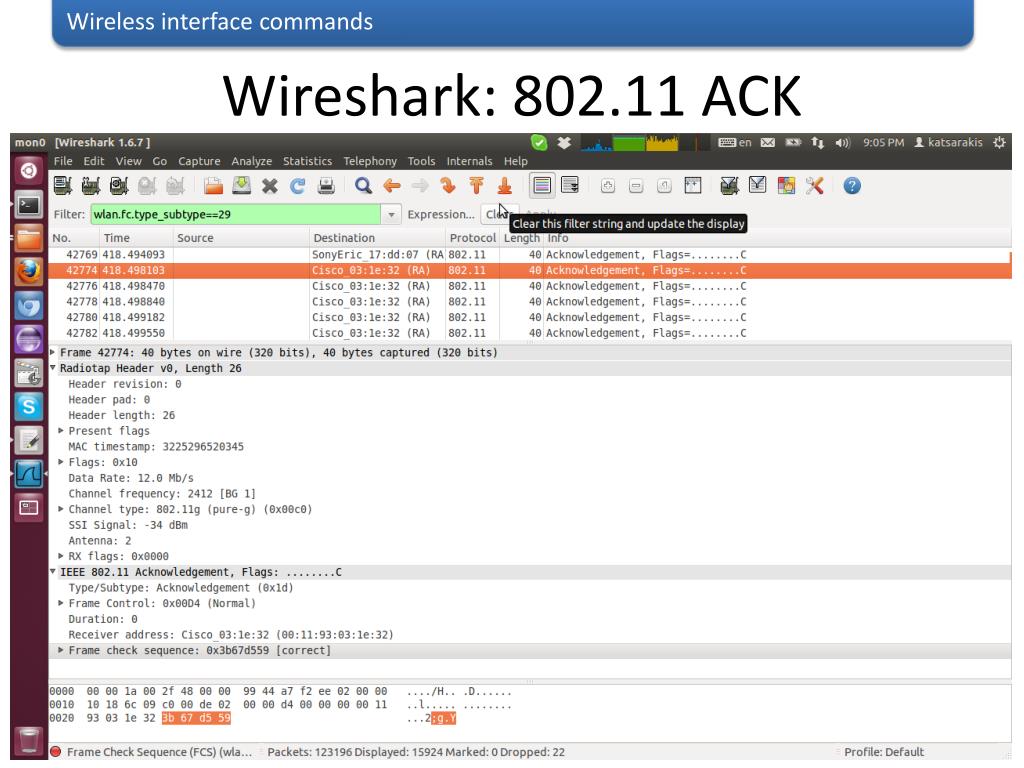The image size is (1024, 768).
Task: Jump to last packet icon
Action: [504, 186]
